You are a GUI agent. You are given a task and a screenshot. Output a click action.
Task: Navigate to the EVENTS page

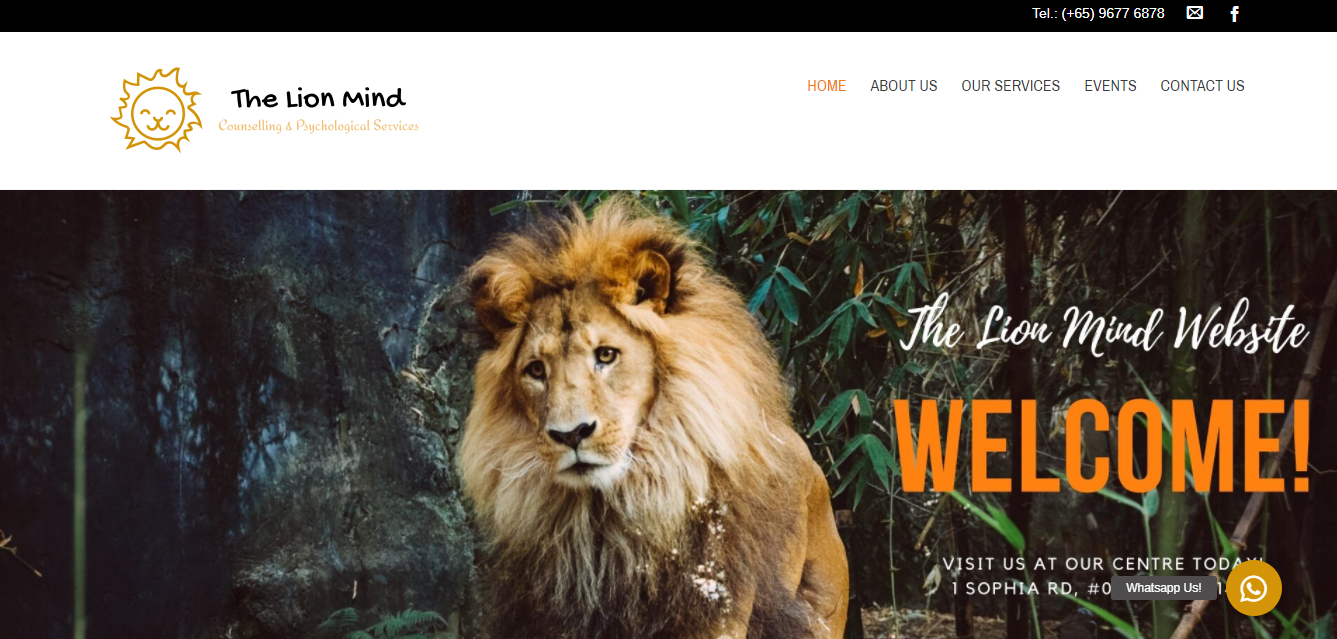[1110, 86]
